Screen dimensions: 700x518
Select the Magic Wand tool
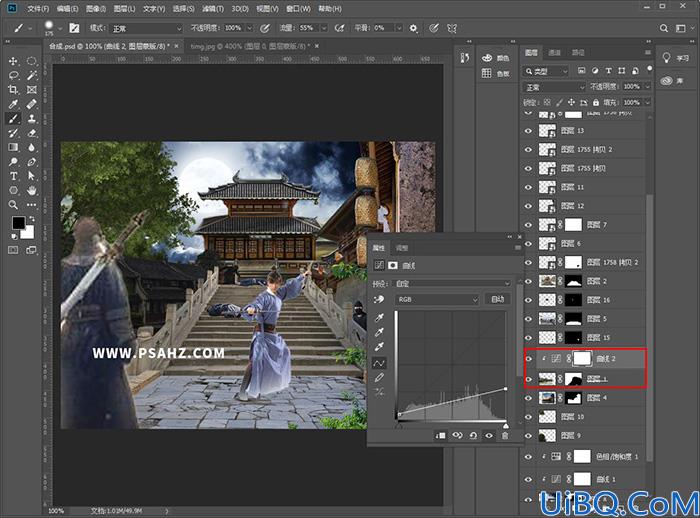pos(31,75)
